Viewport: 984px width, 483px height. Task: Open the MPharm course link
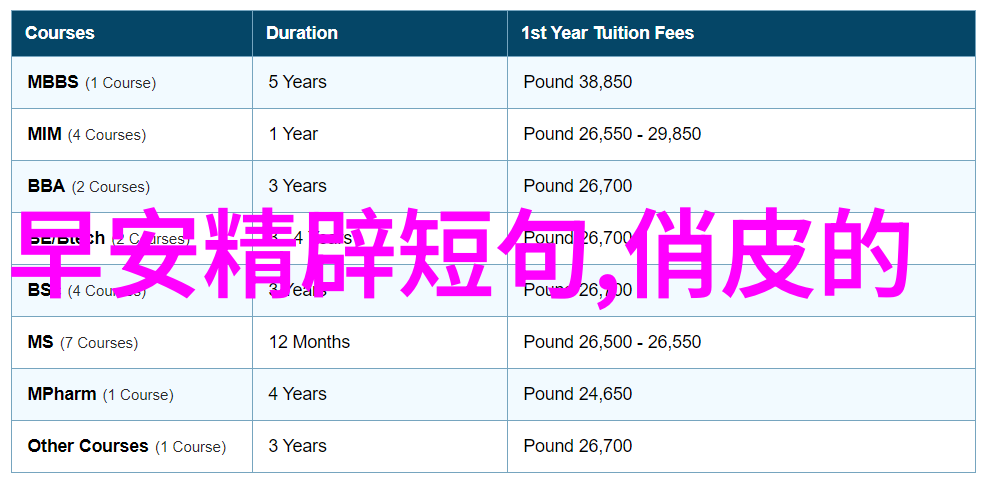click(62, 395)
